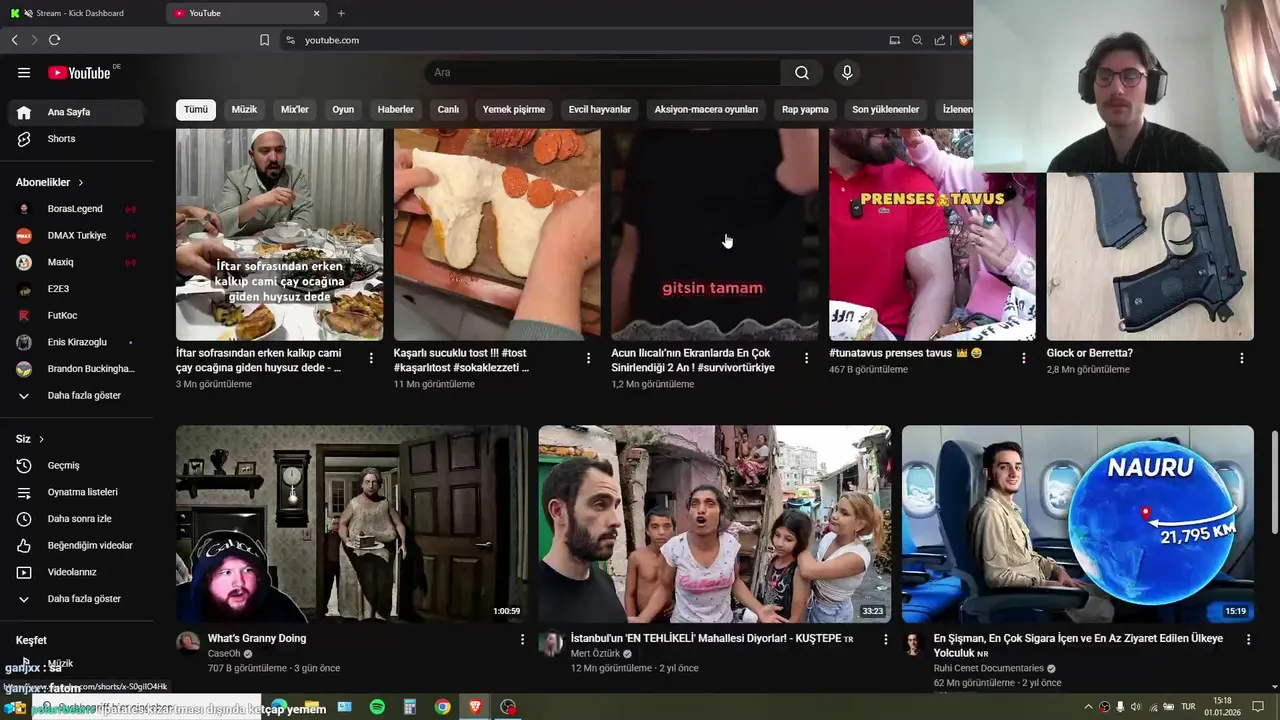Select the Rap yapma chip
1280x720 pixels.
pos(805,109)
